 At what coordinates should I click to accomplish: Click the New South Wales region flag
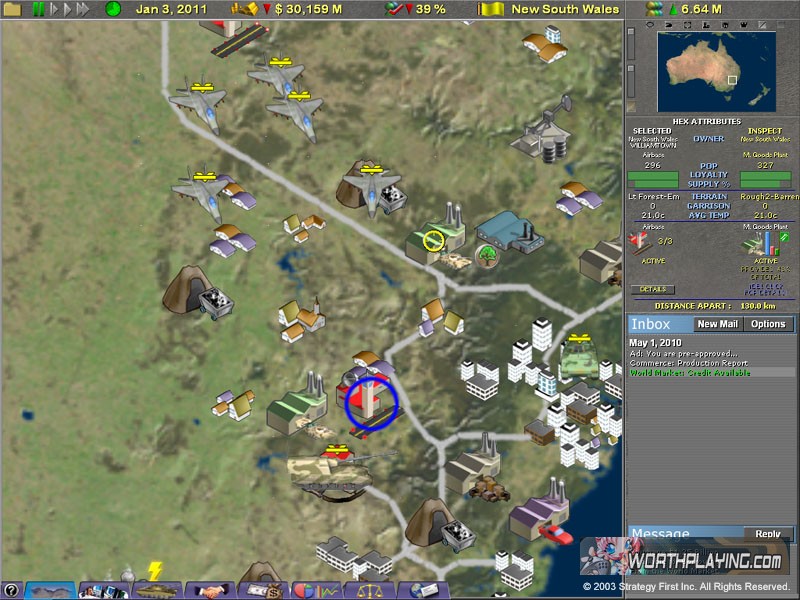point(490,9)
